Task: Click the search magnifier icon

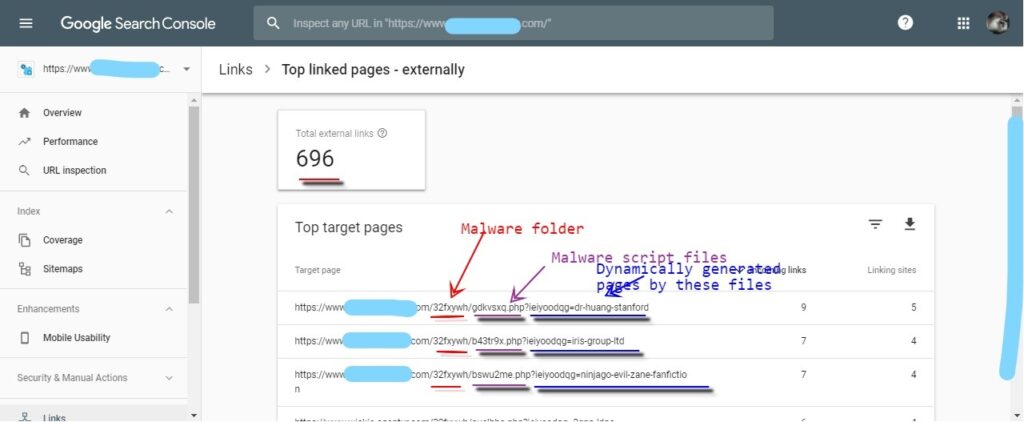Action: (x=273, y=23)
